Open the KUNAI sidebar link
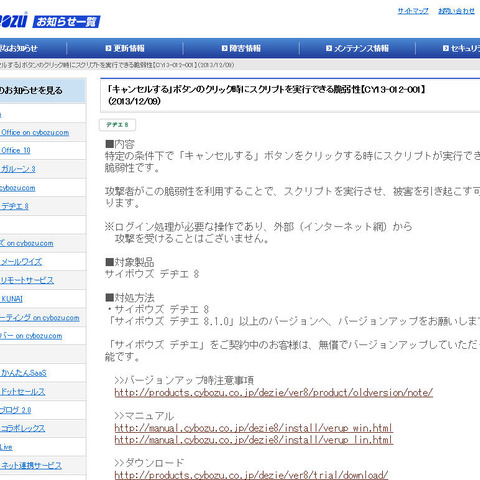Screen dimensions: 480x480 (12, 299)
